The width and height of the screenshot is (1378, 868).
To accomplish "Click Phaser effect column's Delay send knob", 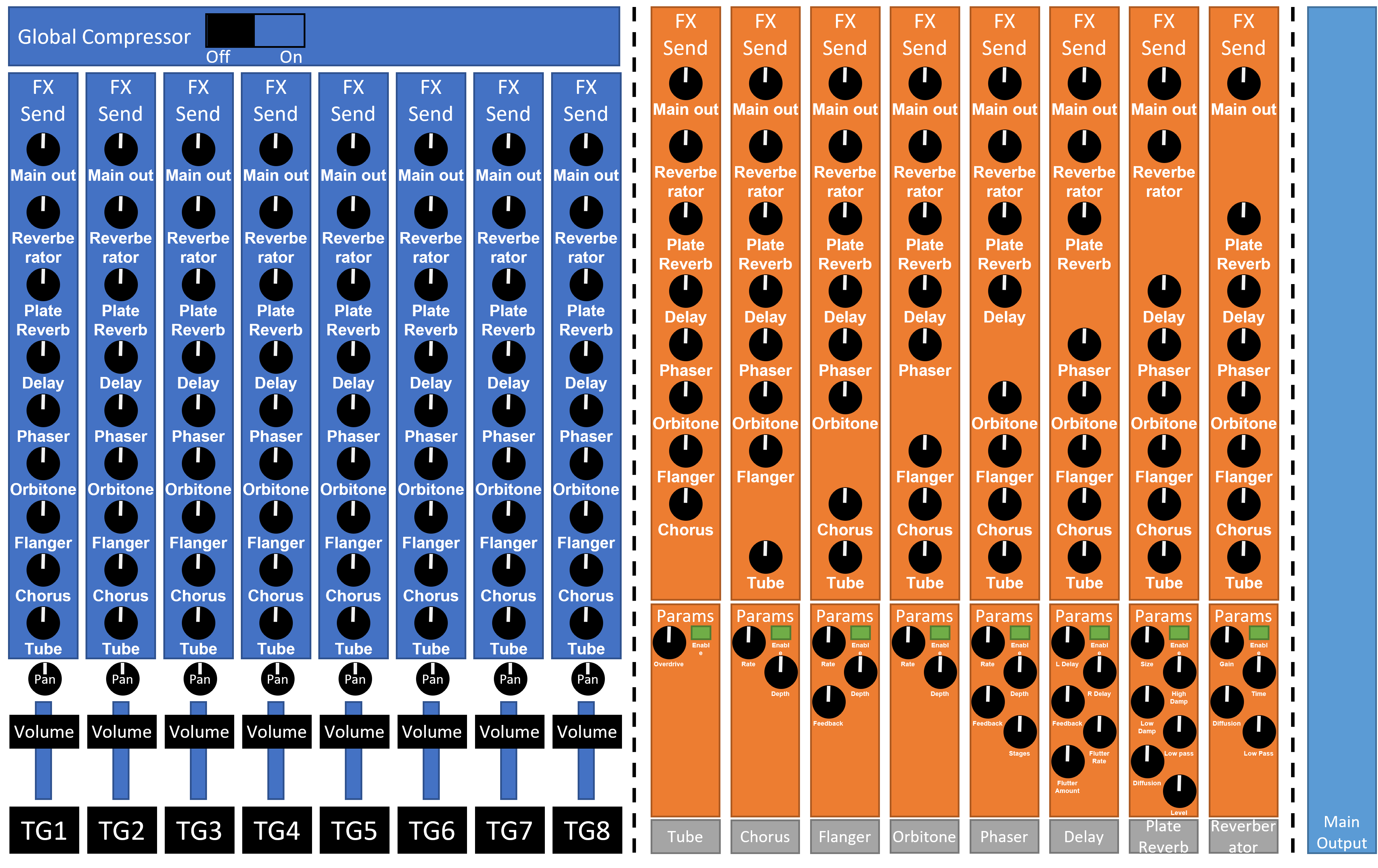I will pos(1004,291).
